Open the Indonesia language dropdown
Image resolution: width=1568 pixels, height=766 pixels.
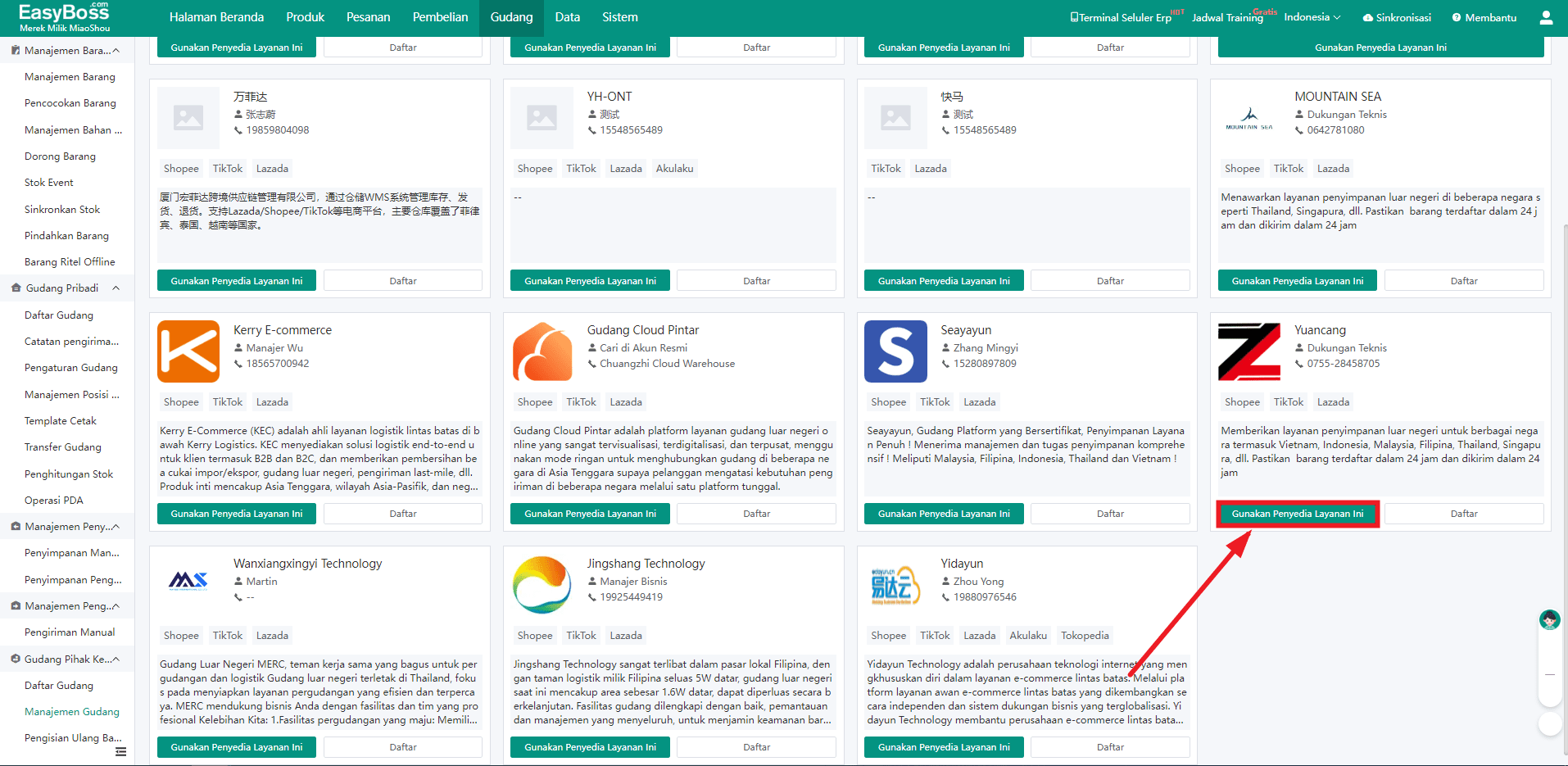(x=1312, y=17)
